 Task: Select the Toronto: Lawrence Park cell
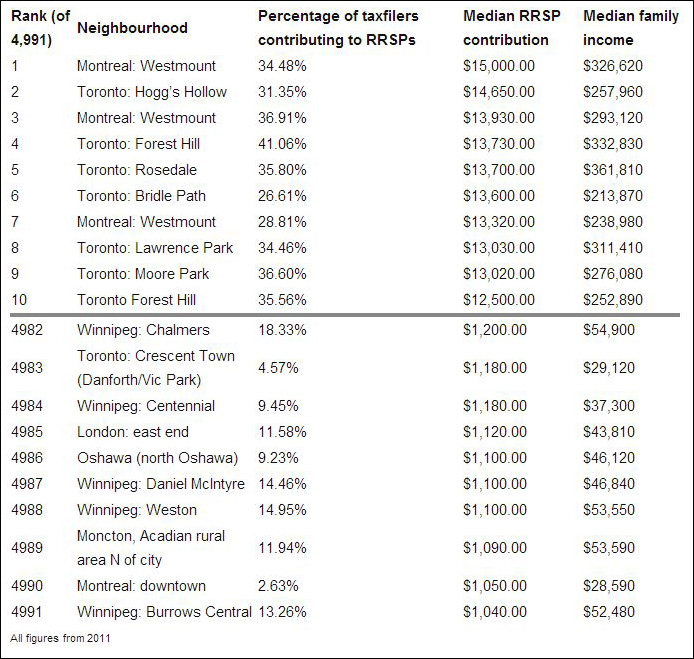point(155,248)
